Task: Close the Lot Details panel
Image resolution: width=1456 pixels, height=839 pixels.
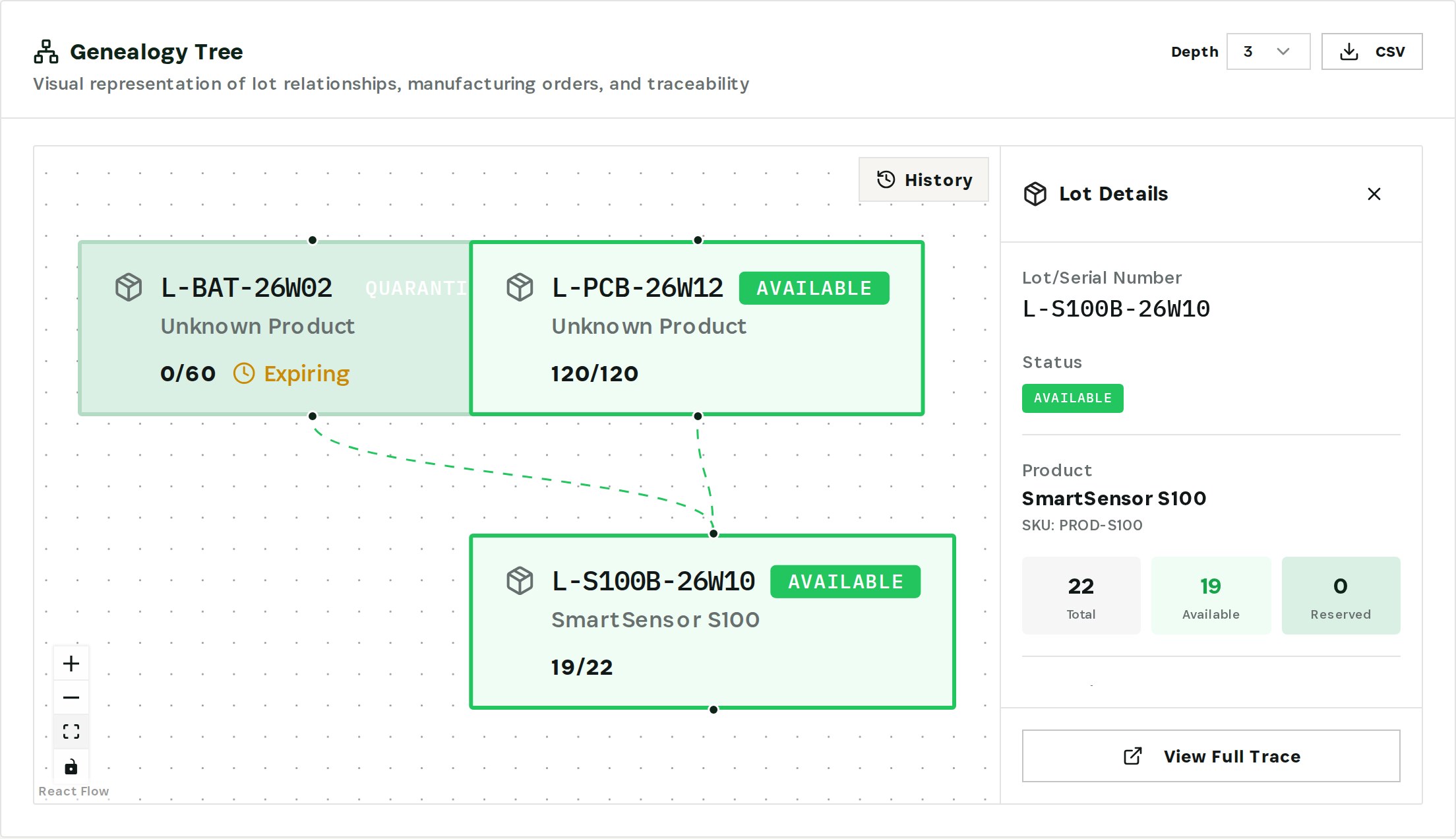Action: tap(1374, 194)
